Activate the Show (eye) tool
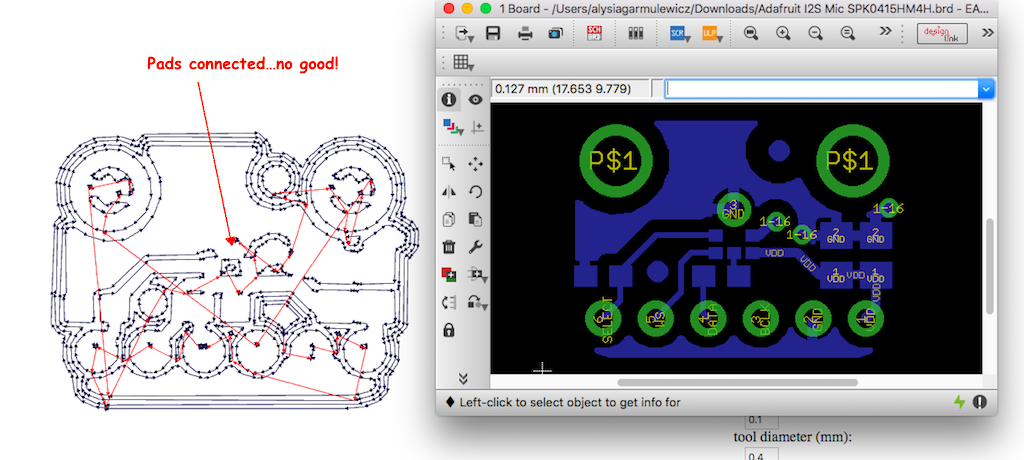Viewport: 1024px width, 460px height. [475, 99]
